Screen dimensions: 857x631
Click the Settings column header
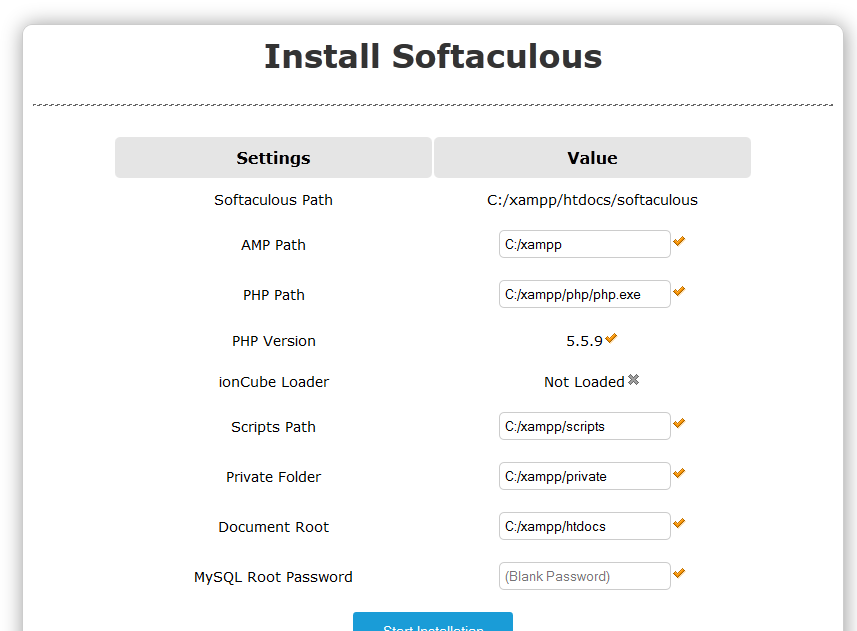tap(273, 157)
